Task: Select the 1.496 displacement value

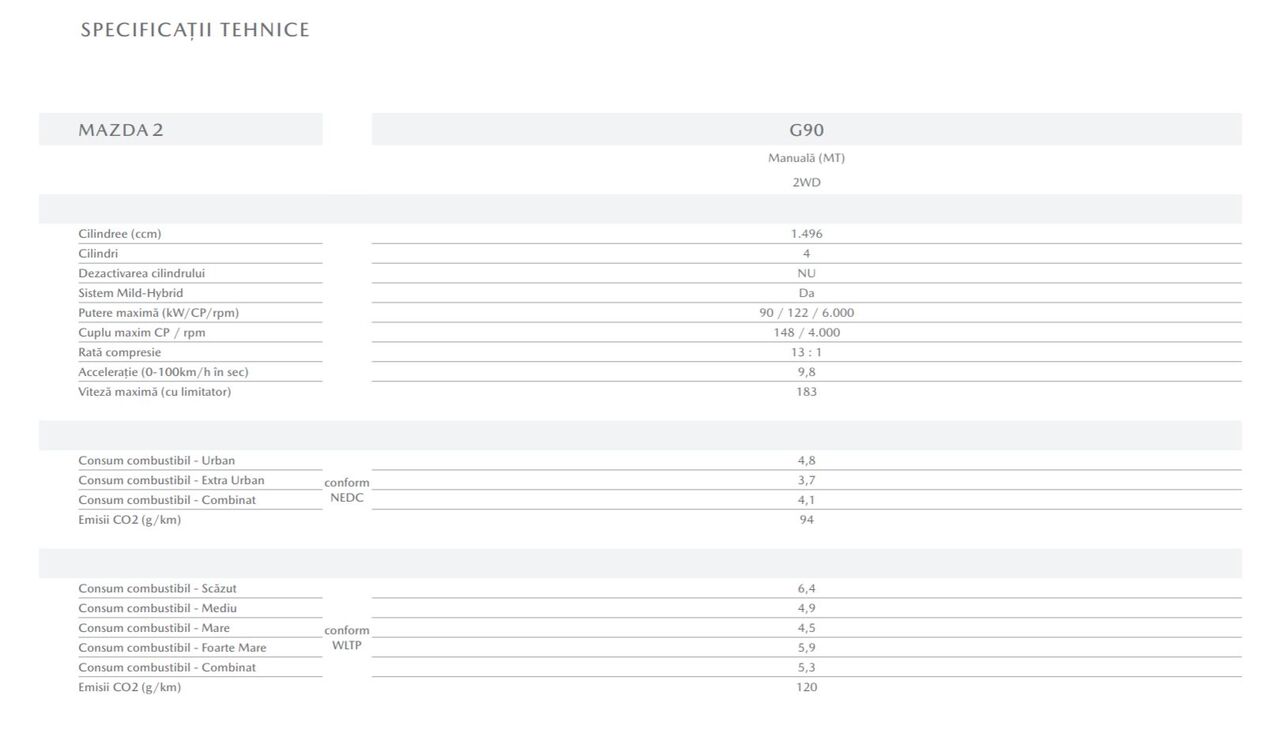Action: 806,234
